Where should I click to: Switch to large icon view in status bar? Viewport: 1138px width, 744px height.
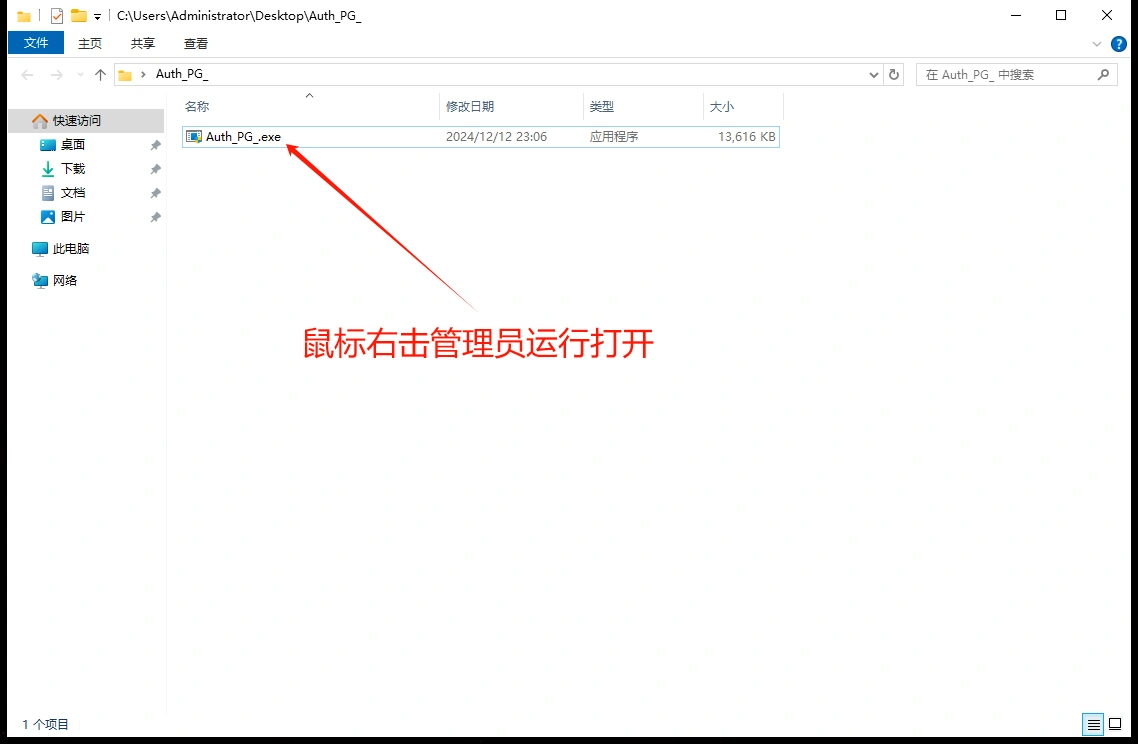1115,723
